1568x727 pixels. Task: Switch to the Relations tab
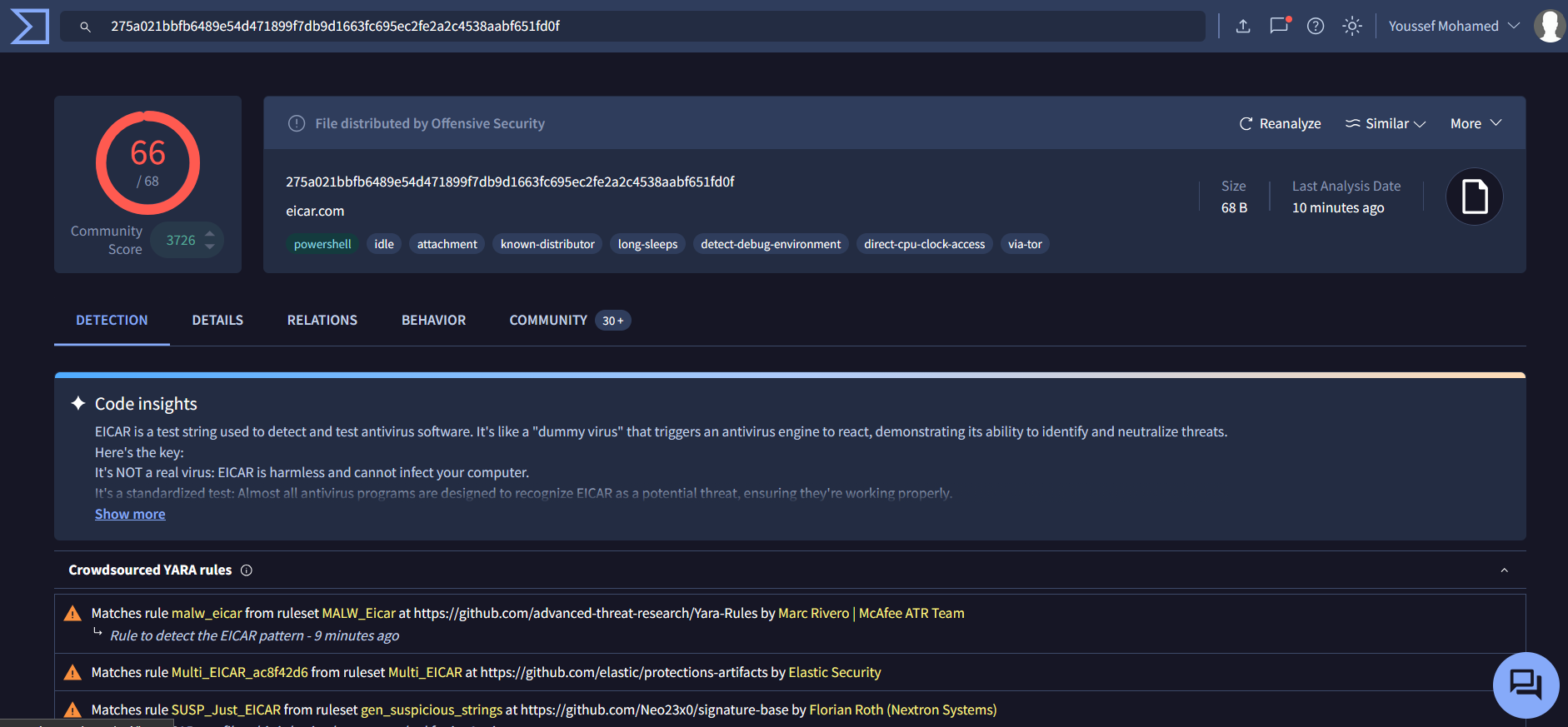[322, 320]
